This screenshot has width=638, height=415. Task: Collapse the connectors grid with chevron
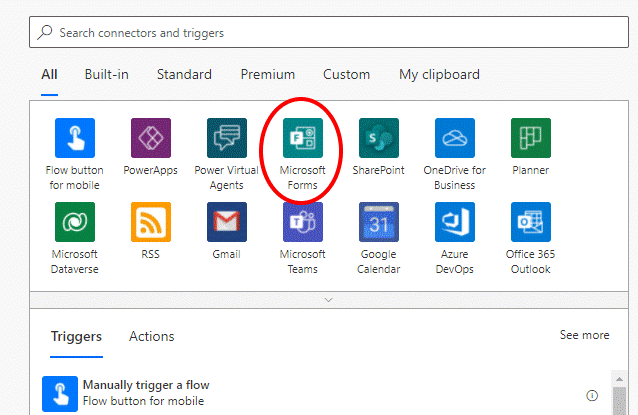click(329, 300)
